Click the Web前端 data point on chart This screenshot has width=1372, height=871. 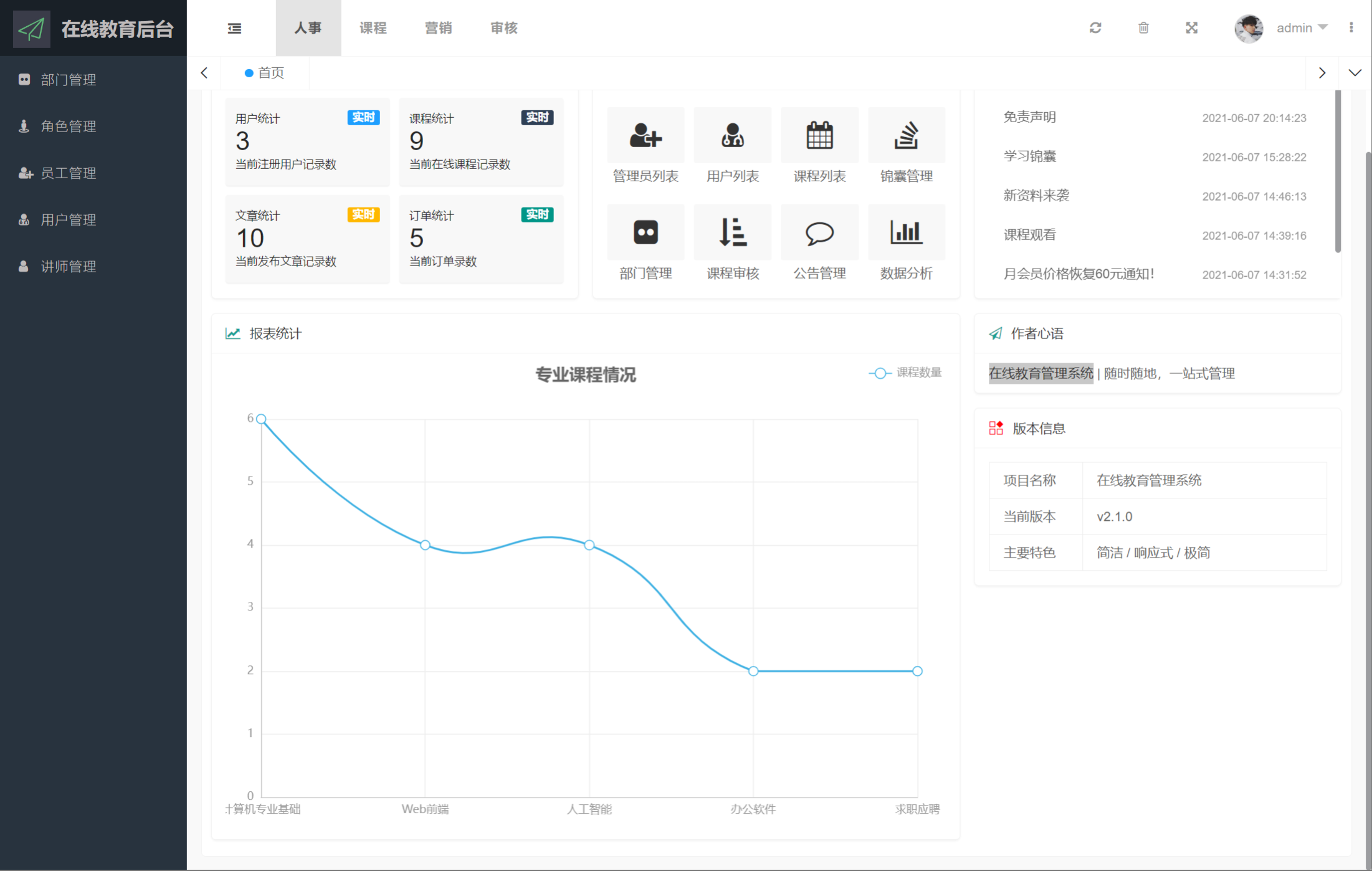[x=425, y=545]
